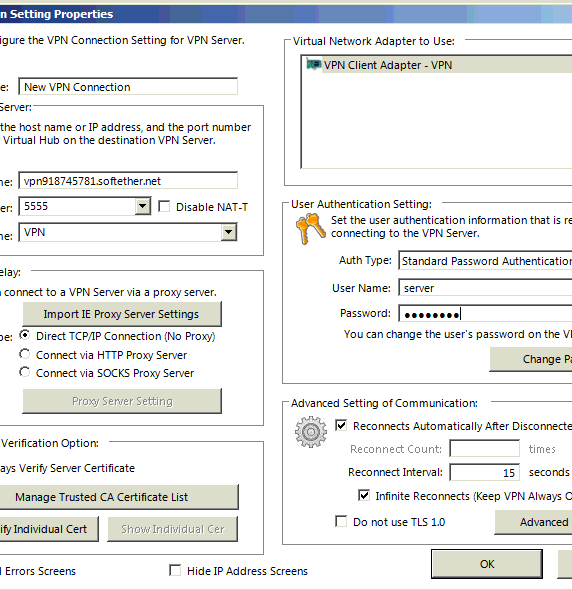Click the User Name field containing server
The height and width of the screenshot is (590, 572).
pos(485,288)
